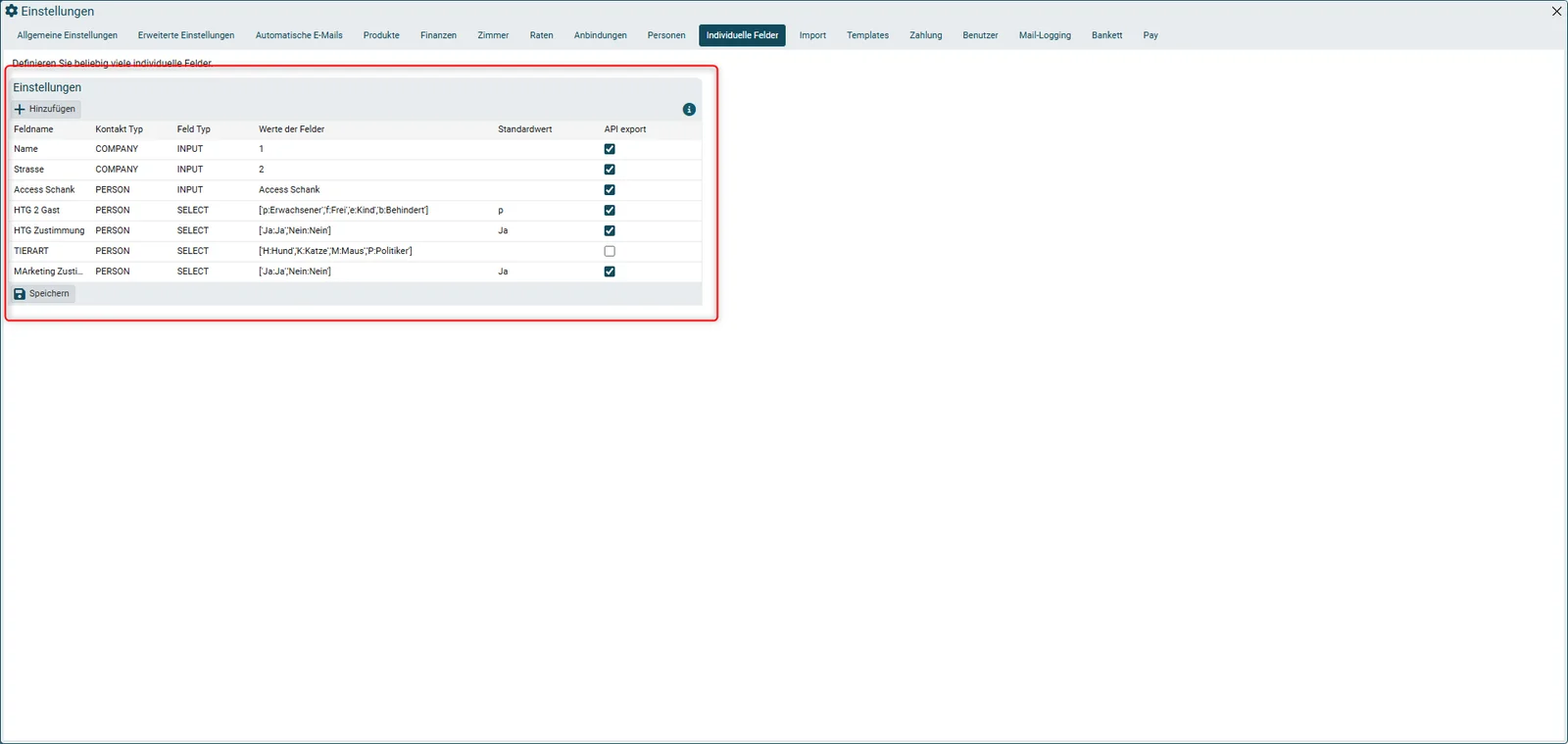Select the SELECT field type of the TIERART row
Image resolution: width=1568 pixels, height=744 pixels.
pos(193,251)
